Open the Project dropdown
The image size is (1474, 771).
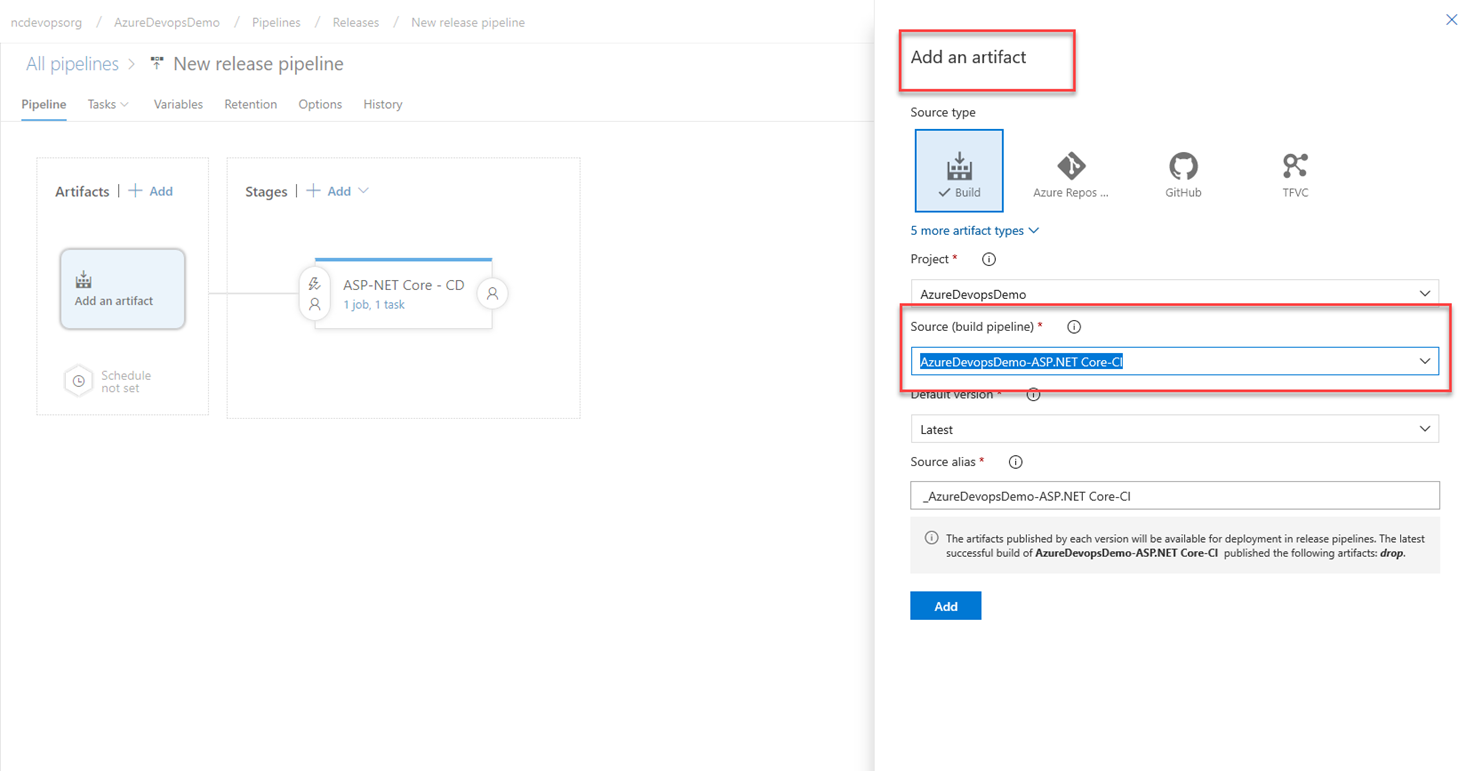(1175, 293)
